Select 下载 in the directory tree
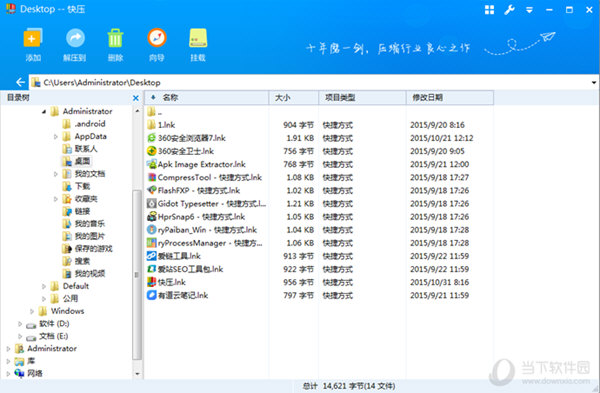600x393 pixels. (x=82, y=186)
